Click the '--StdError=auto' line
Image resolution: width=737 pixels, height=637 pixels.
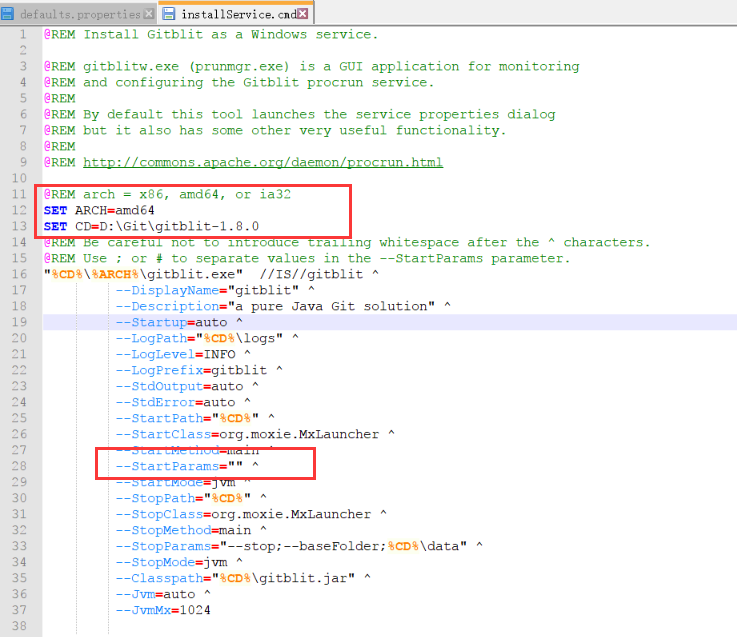[183, 402]
